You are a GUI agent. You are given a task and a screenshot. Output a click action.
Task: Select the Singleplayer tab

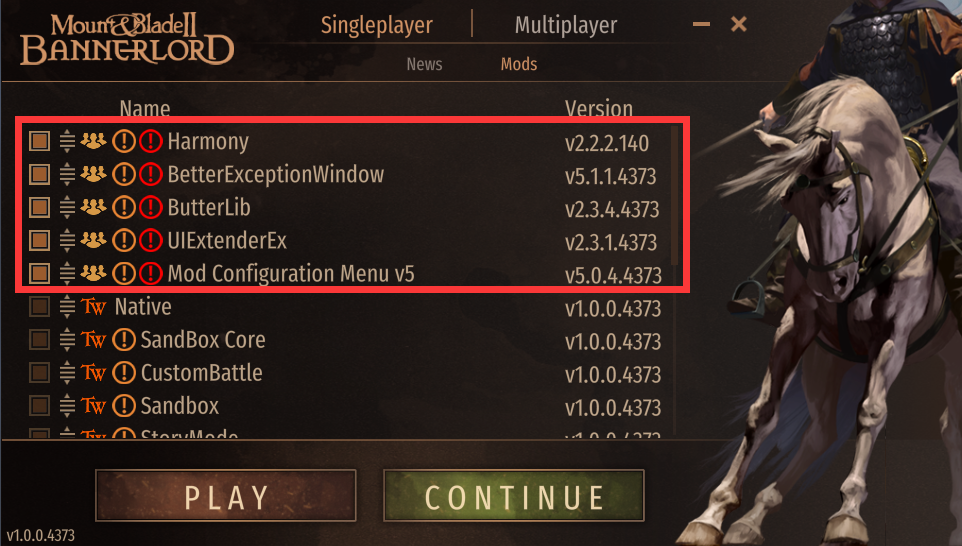coord(377,25)
